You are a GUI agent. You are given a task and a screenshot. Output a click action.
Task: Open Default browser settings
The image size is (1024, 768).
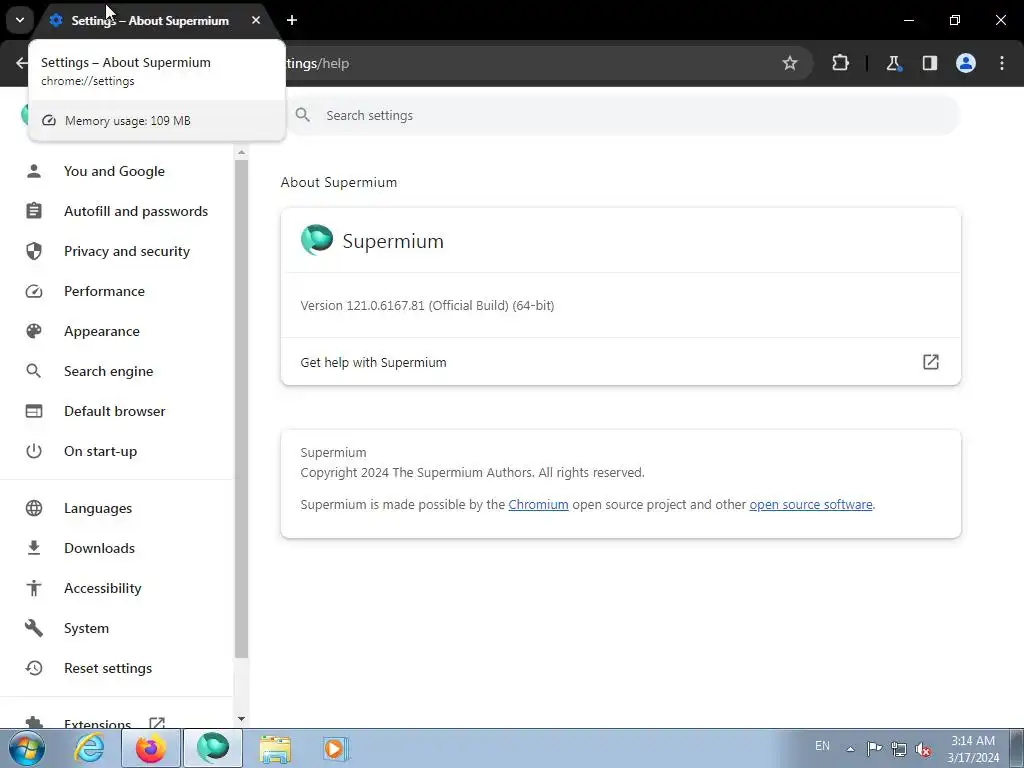pyautogui.click(x=114, y=411)
